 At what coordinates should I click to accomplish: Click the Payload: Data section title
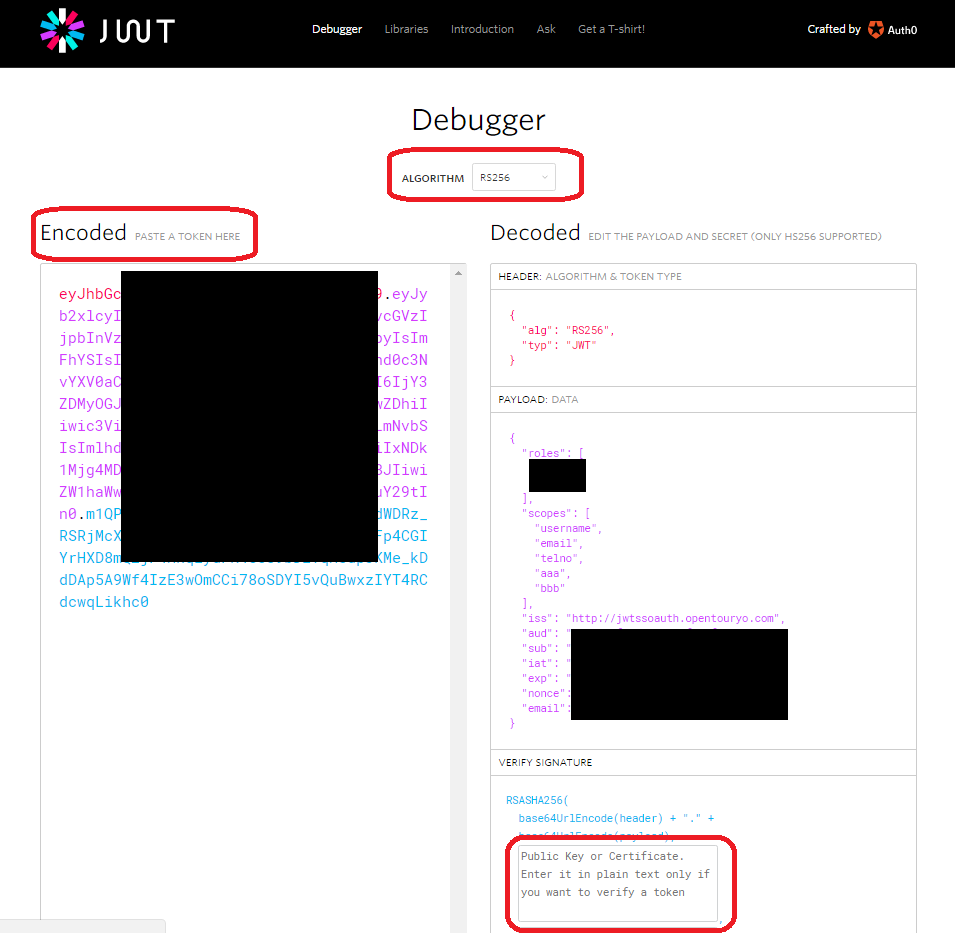(x=538, y=400)
